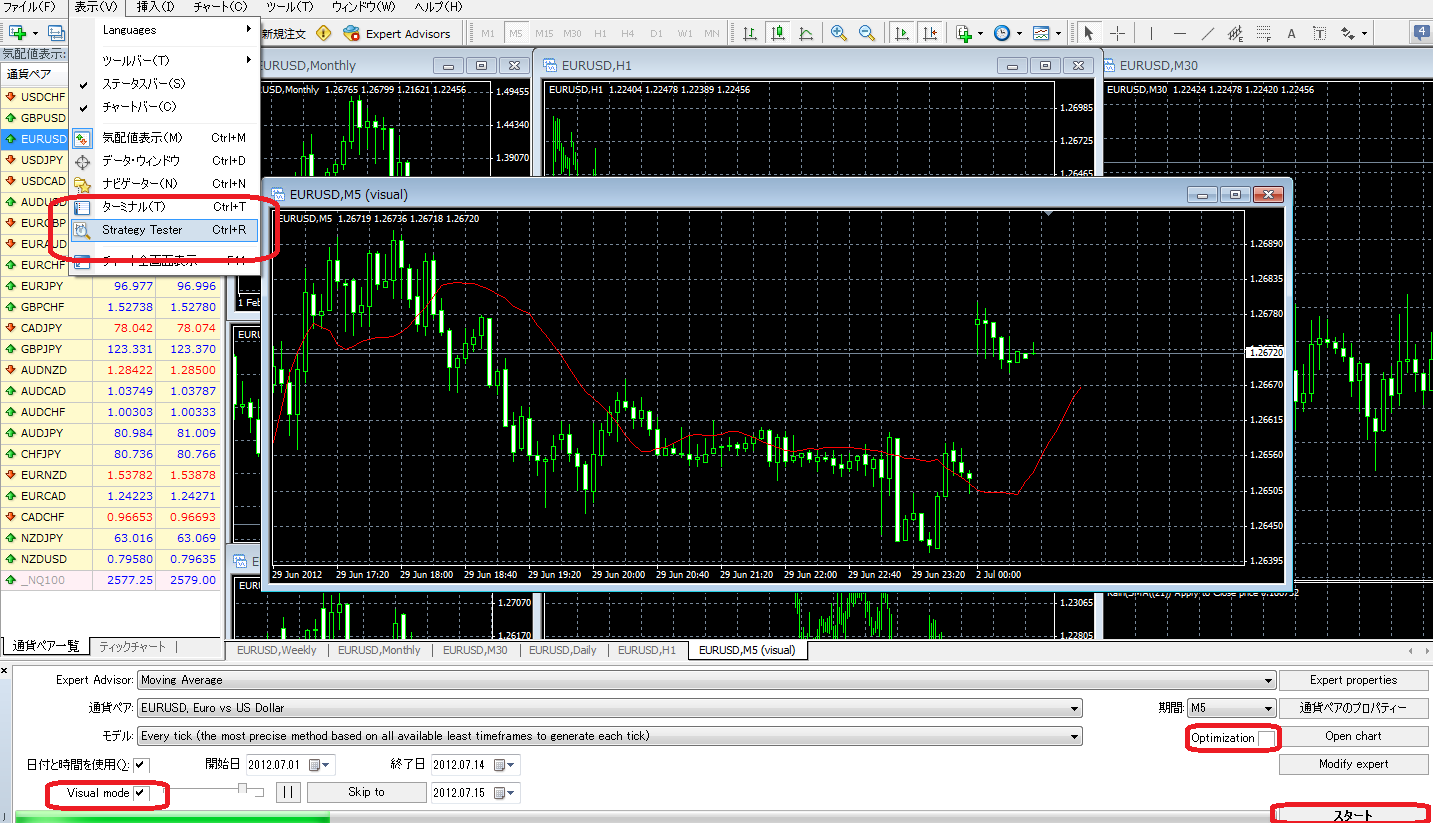Screen dimensions: 1433x823
Task: Open the モデル model dropdown
Action: pyautogui.click(x=610, y=736)
